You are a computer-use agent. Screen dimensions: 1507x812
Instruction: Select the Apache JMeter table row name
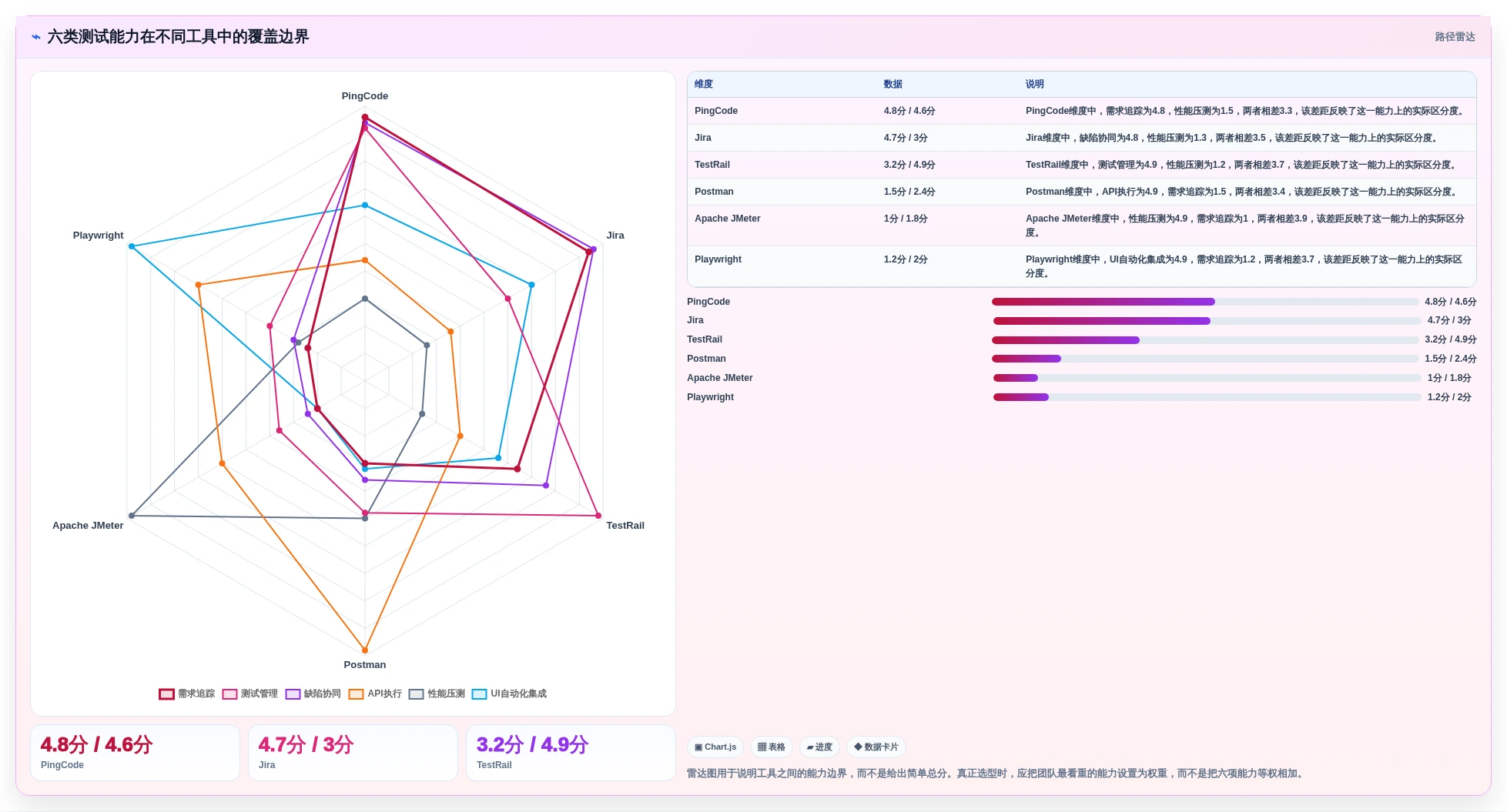(x=728, y=219)
